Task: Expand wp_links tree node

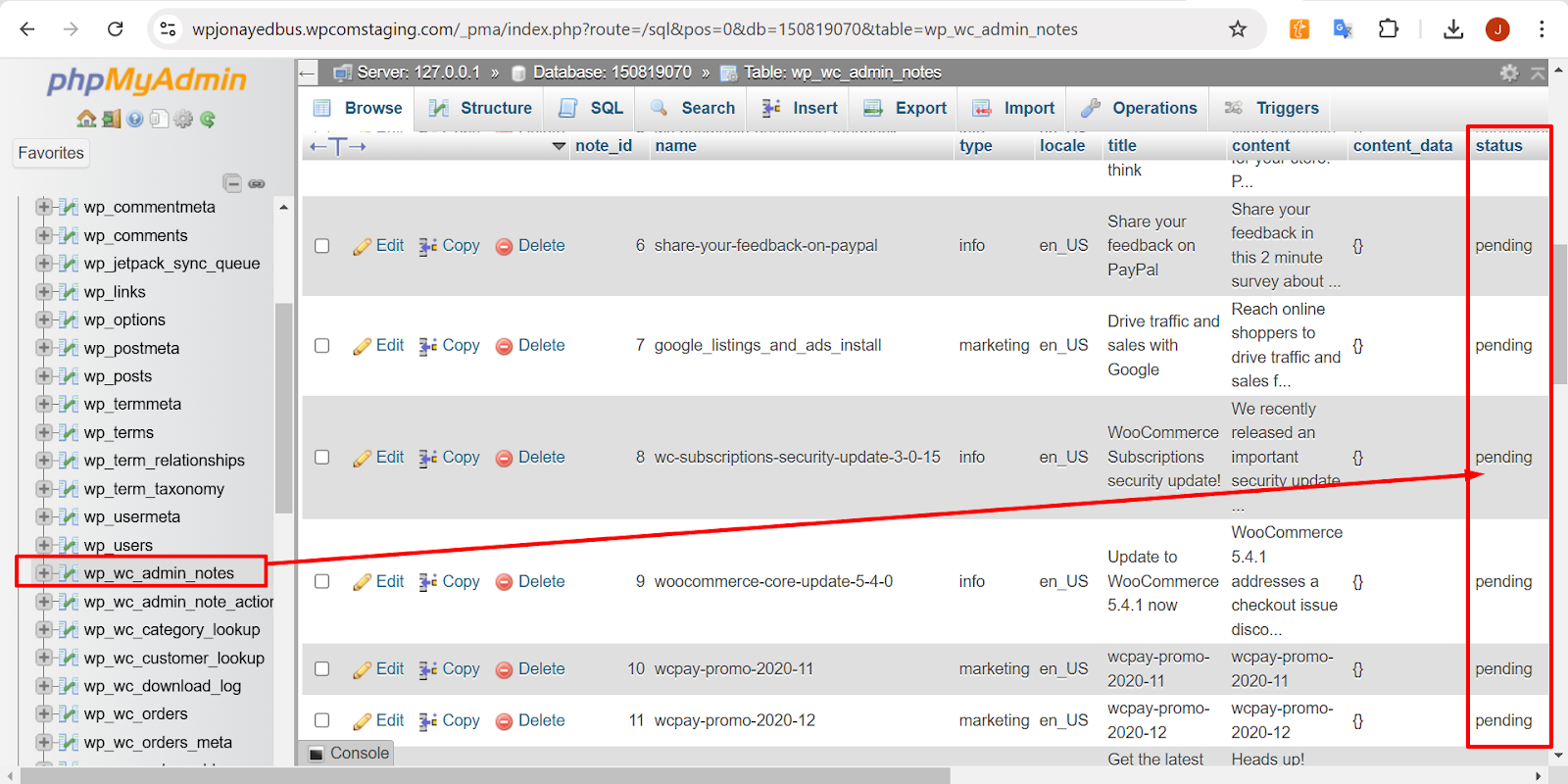Action: coord(43,292)
